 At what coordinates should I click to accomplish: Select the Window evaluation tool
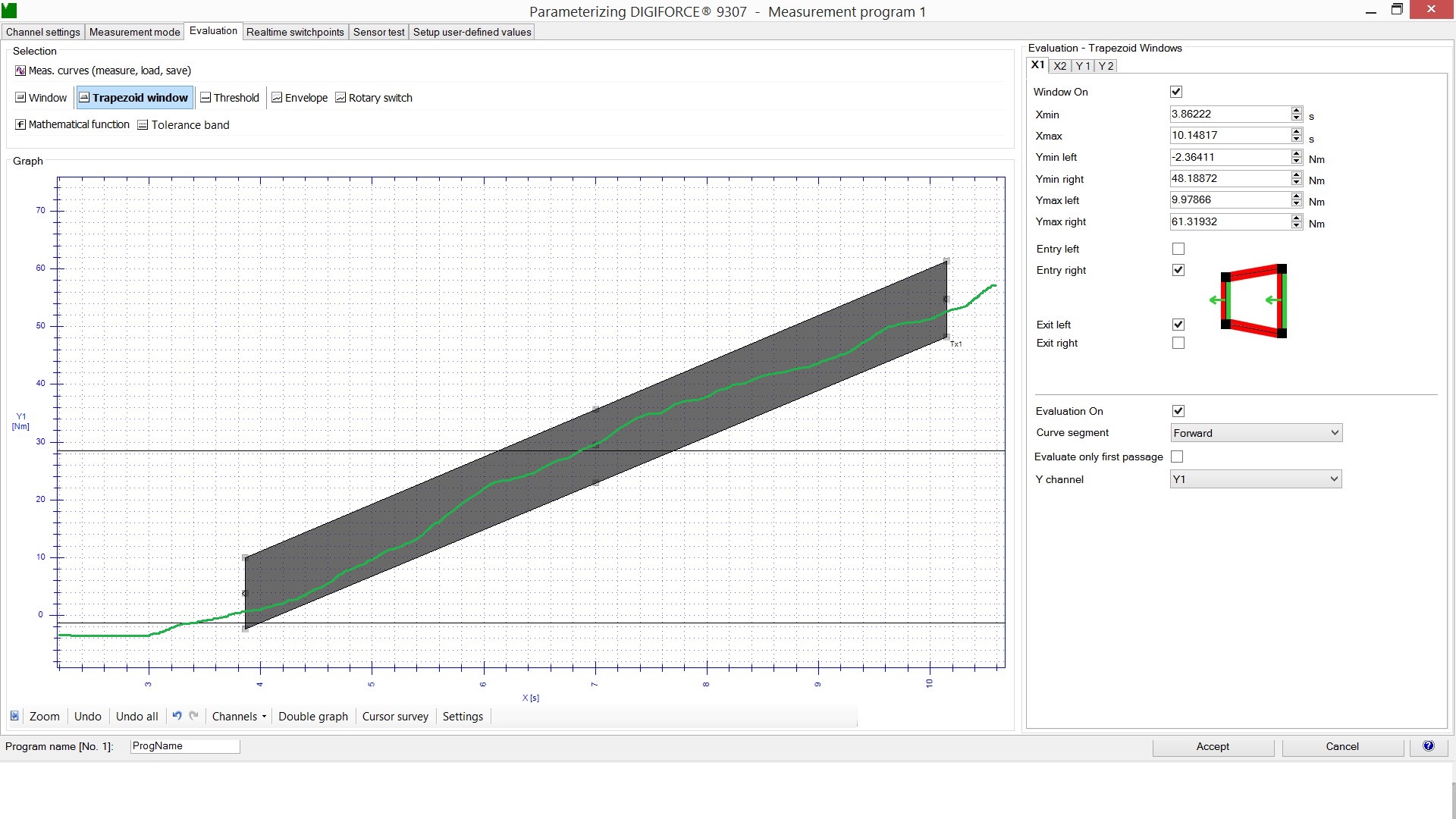tap(42, 98)
